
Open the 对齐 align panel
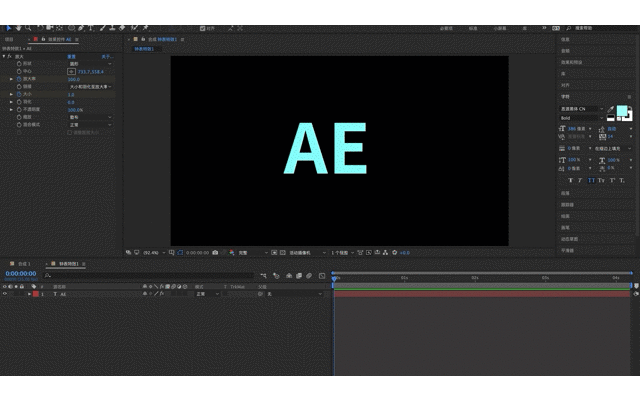pos(565,85)
